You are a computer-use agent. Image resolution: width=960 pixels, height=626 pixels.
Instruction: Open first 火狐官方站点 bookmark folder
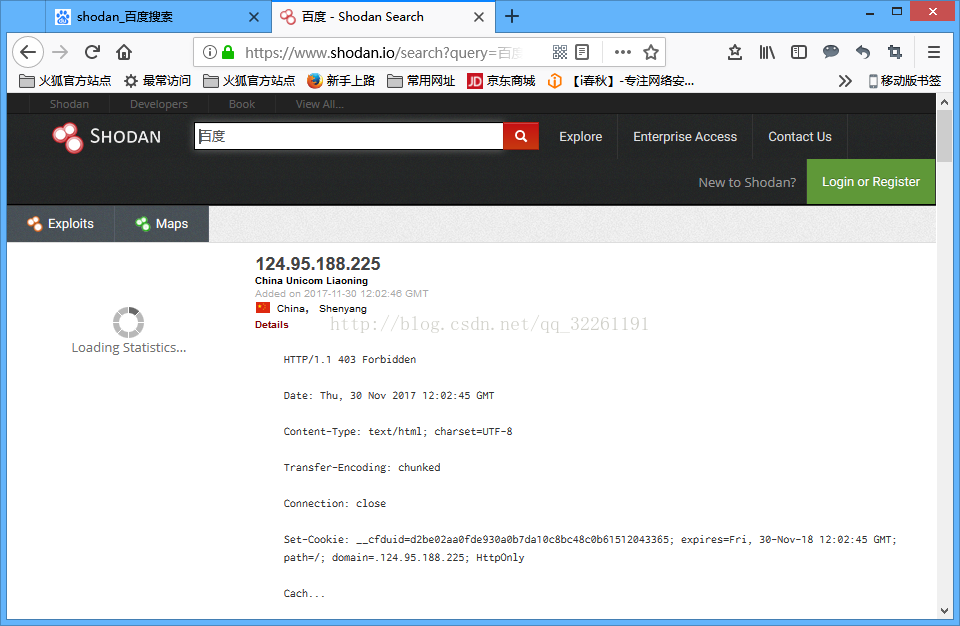click(66, 81)
